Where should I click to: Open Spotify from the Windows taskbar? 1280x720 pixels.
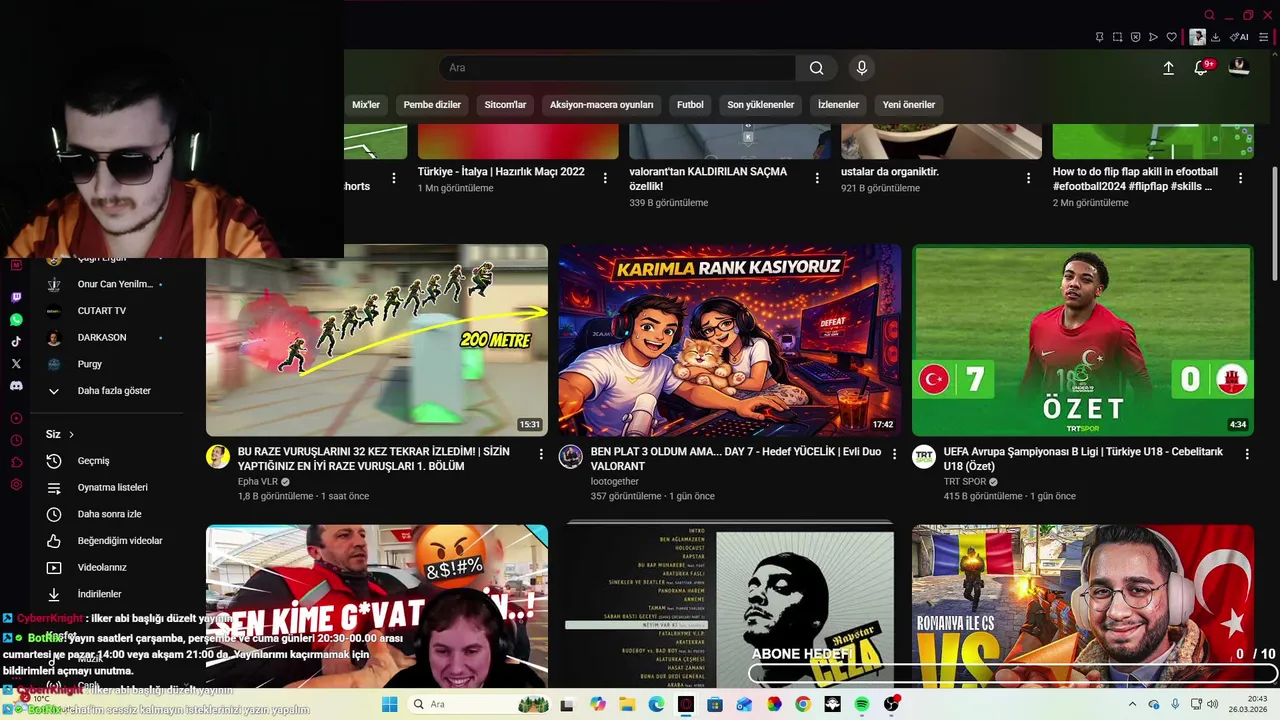(x=862, y=704)
